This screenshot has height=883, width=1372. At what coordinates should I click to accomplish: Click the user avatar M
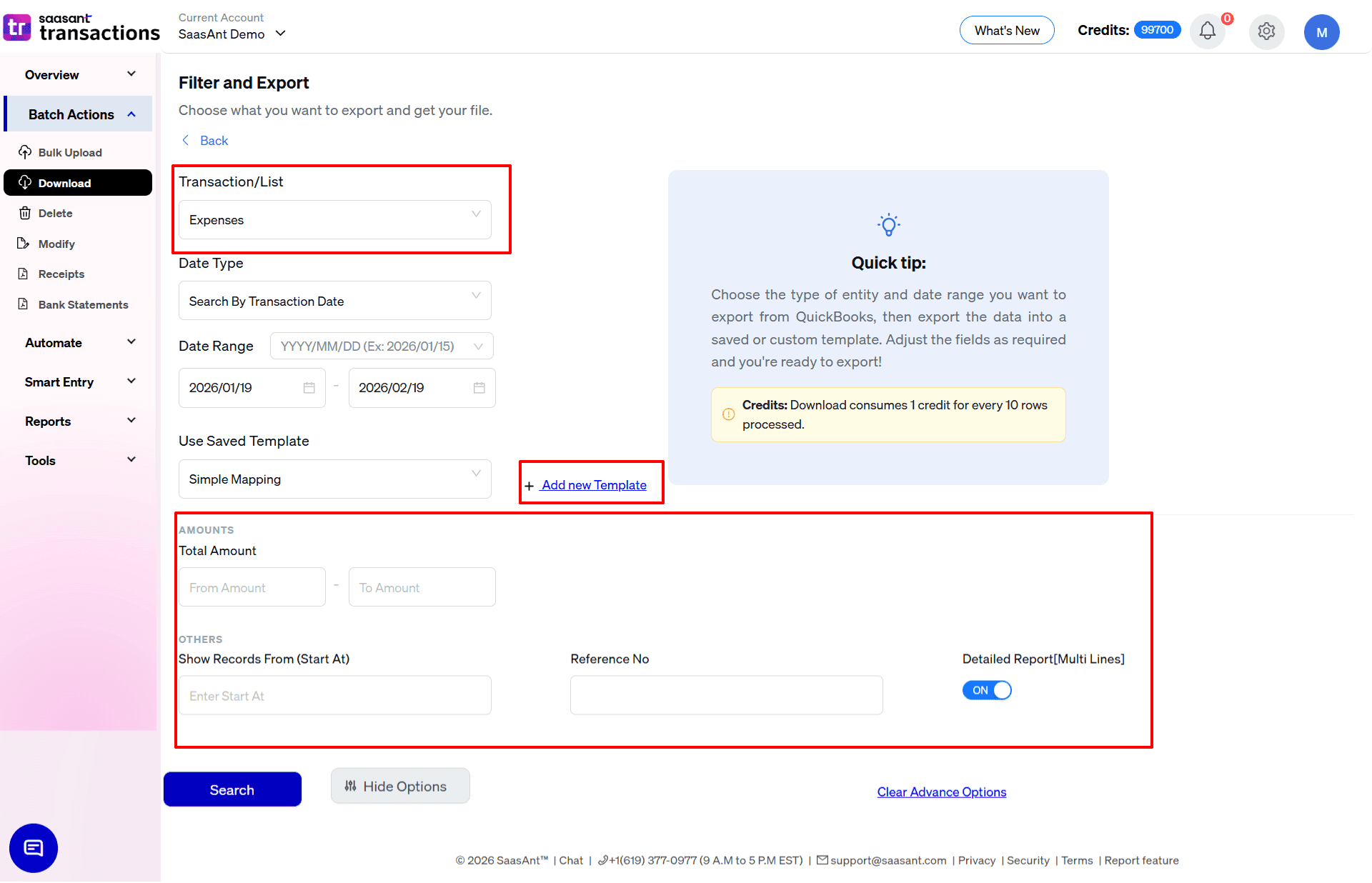[x=1321, y=32]
